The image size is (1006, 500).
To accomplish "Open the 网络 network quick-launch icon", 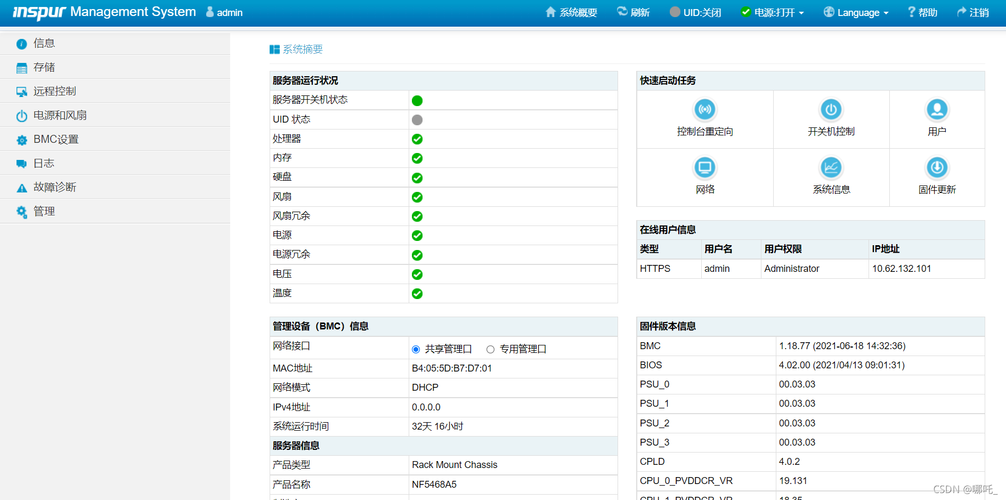I will coord(705,167).
